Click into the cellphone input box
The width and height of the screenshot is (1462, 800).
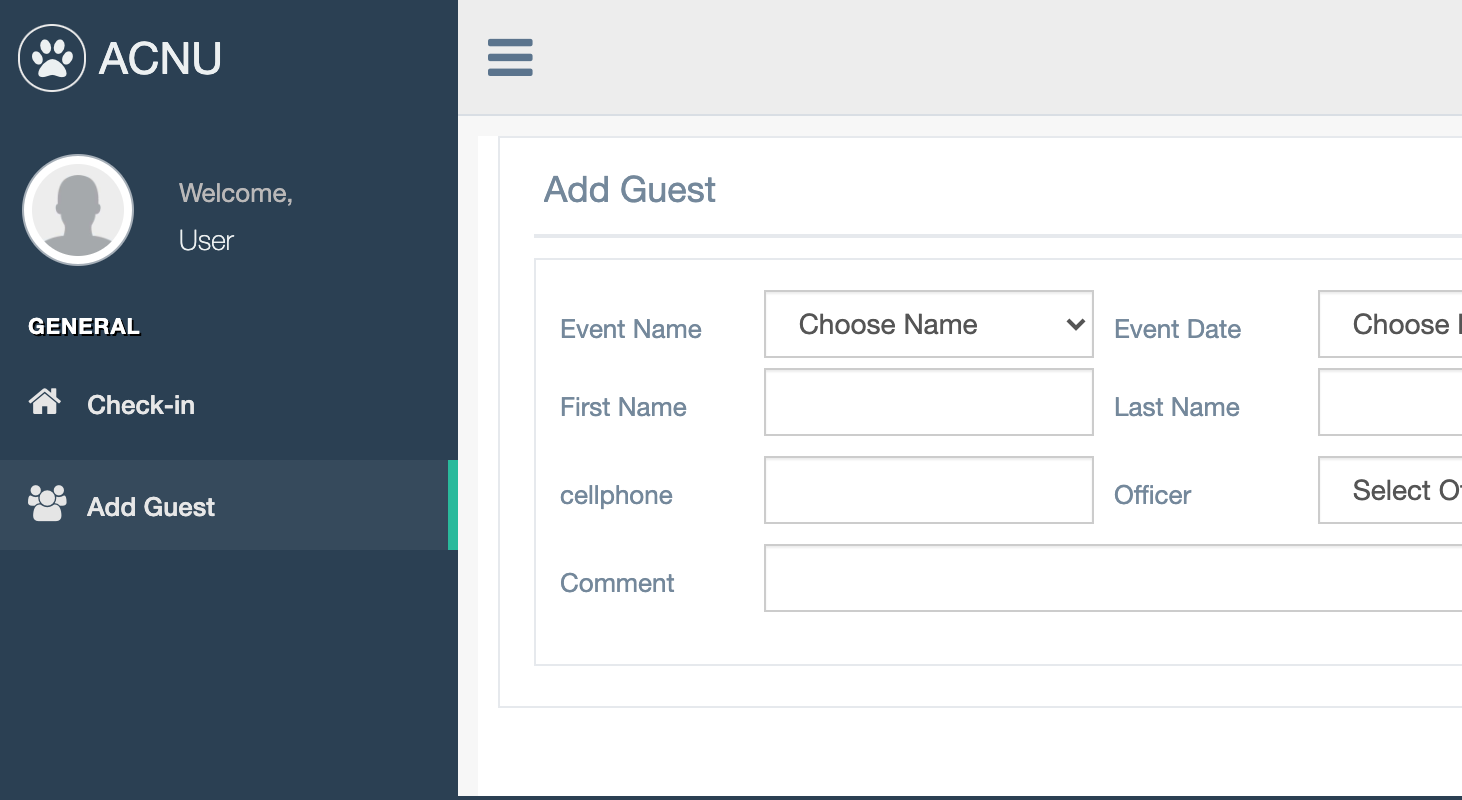(x=928, y=490)
